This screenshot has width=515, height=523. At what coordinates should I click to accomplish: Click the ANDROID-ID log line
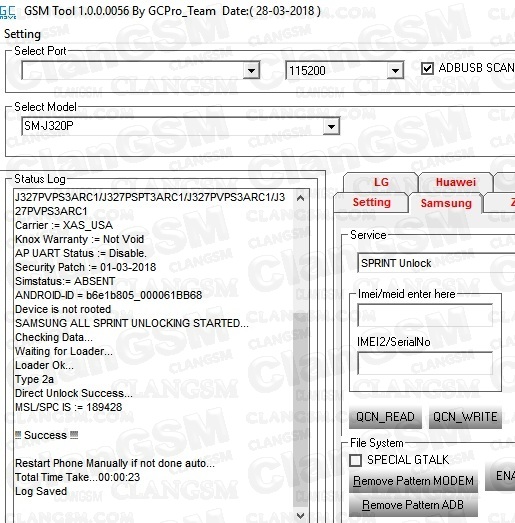[x=109, y=295]
